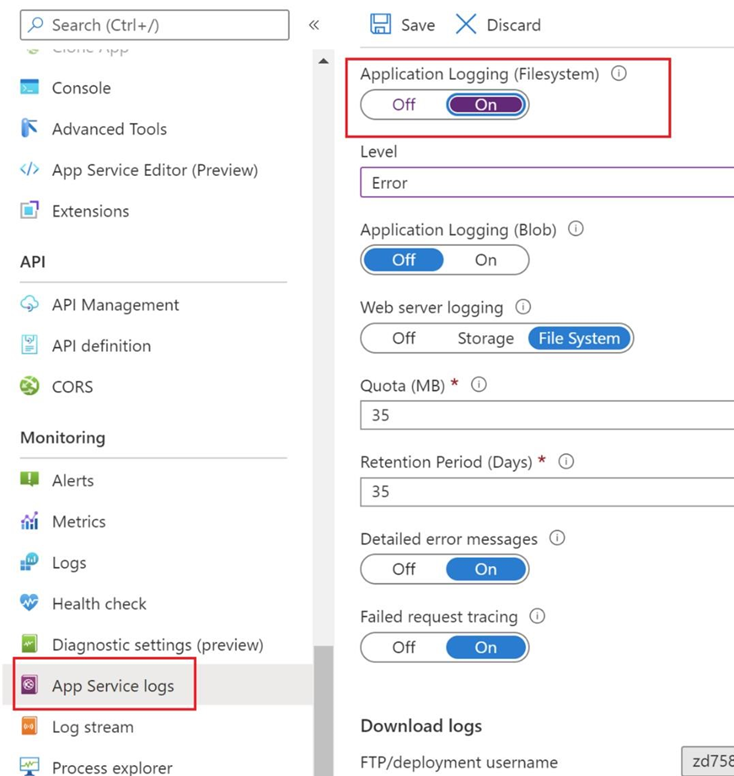Set Web server logging to Storage
734x776 pixels.
click(x=485, y=339)
